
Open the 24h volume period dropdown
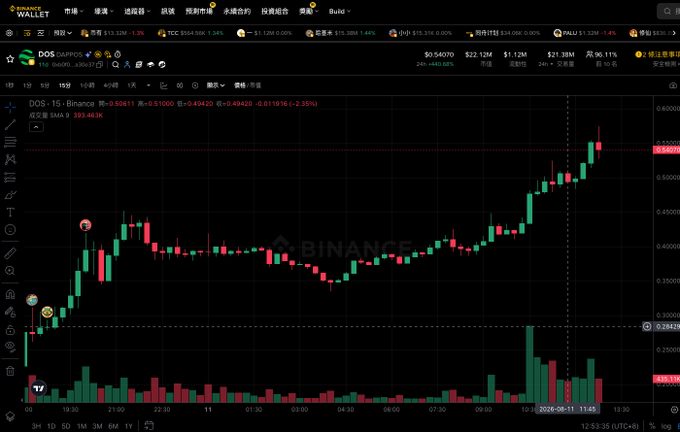click(x=546, y=64)
